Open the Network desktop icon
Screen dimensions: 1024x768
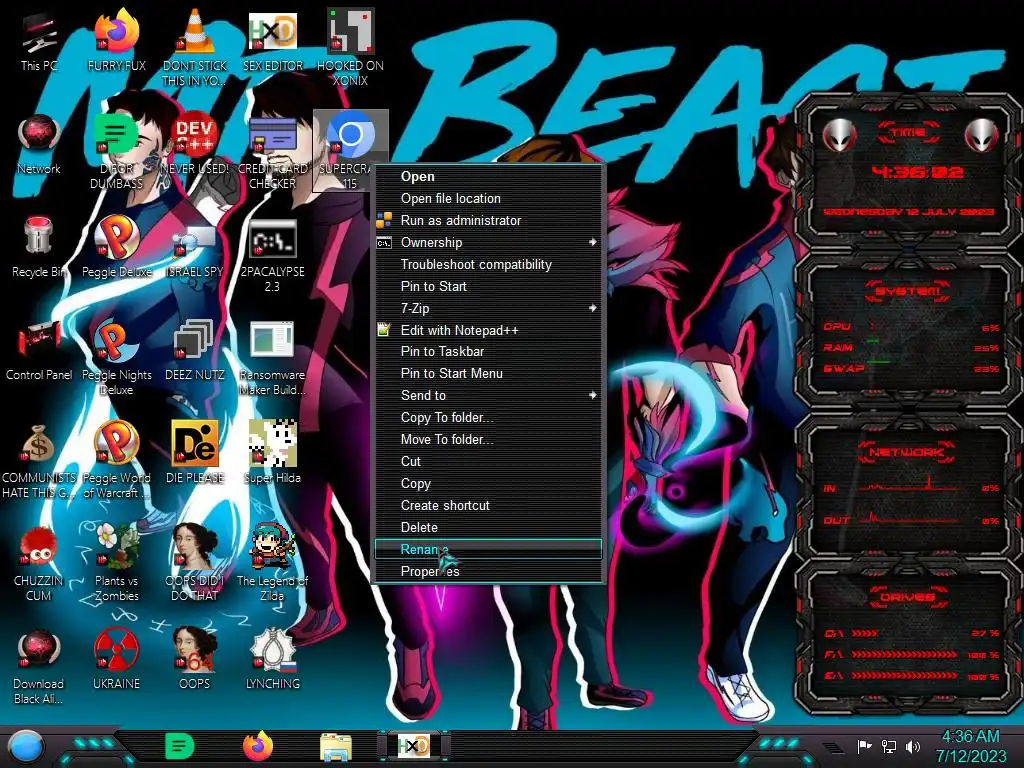(x=39, y=144)
